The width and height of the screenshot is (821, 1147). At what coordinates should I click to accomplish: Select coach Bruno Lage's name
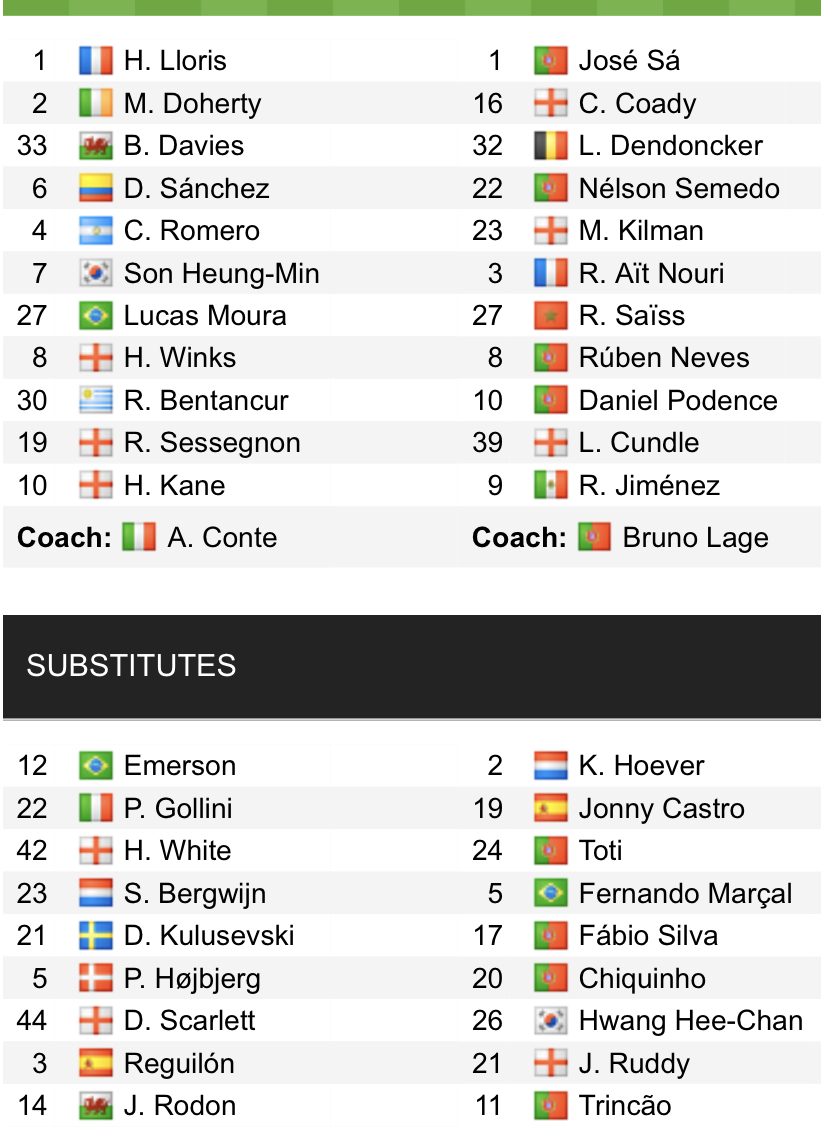(x=695, y=537)
